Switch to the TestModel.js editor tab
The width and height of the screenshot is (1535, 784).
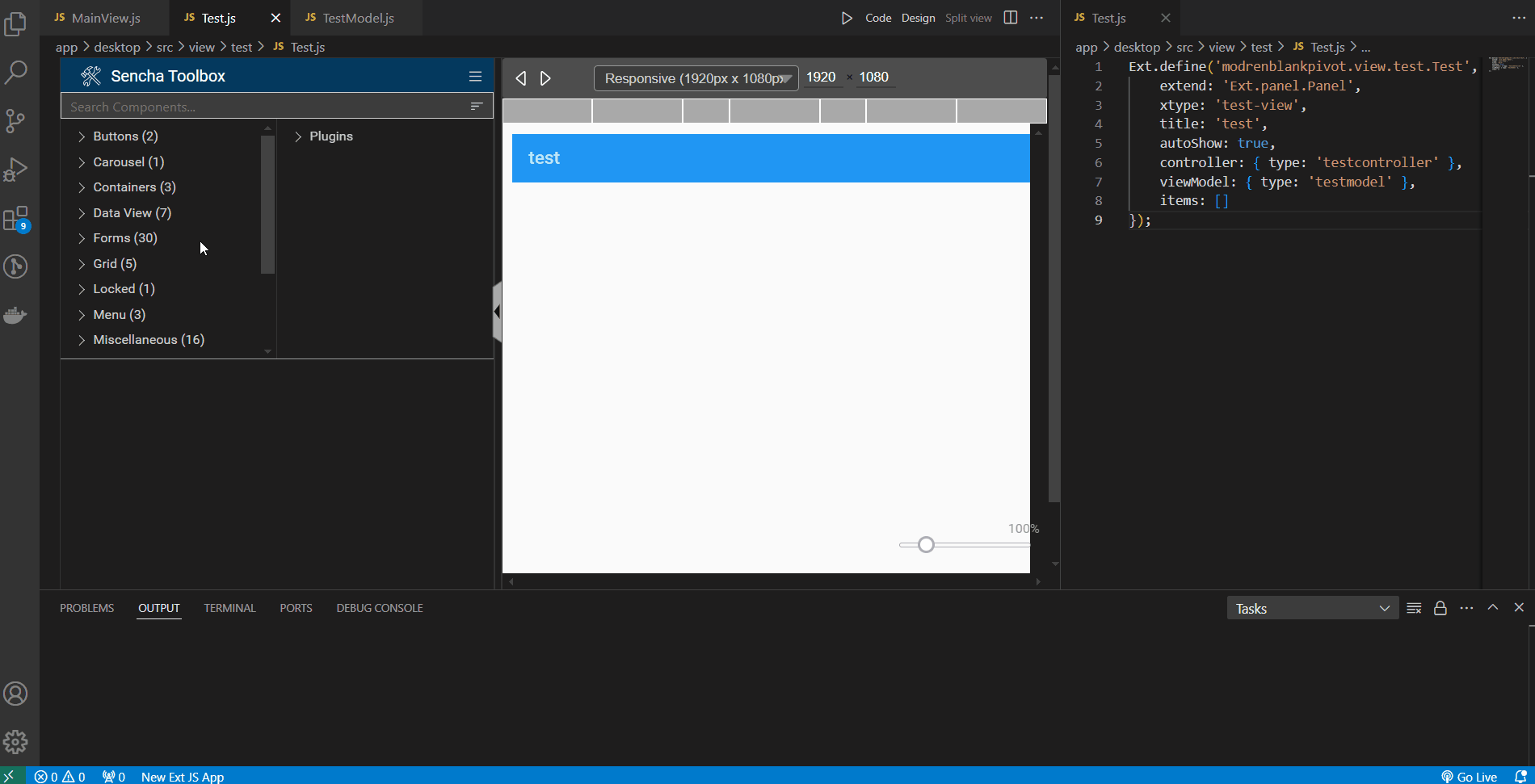pos(357,18)
